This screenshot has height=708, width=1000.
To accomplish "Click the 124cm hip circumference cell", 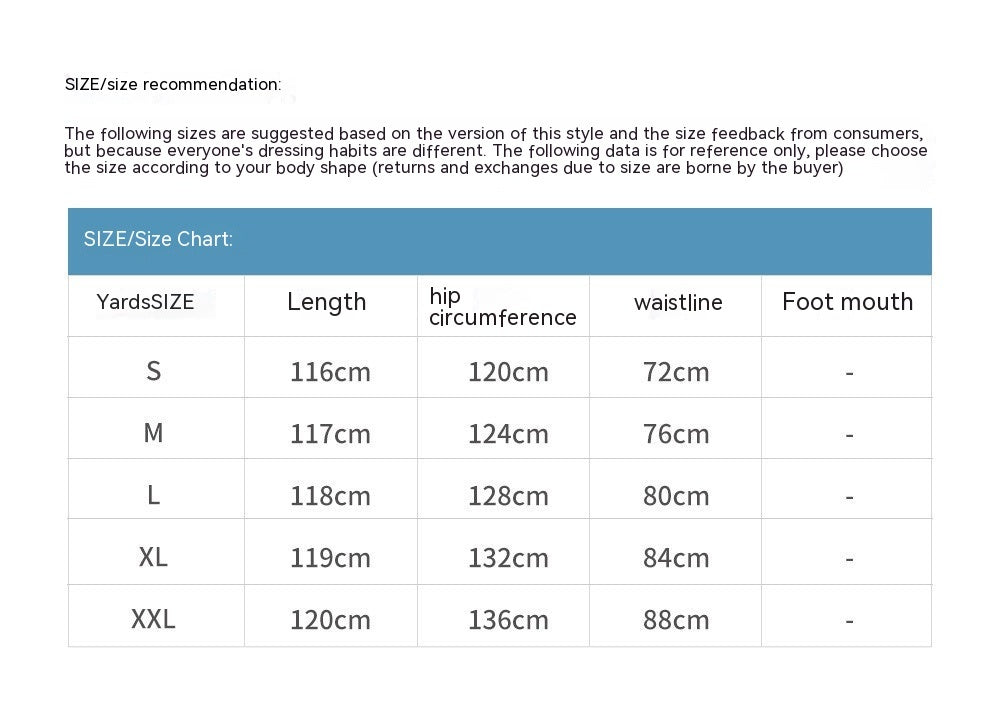I will tap(508, 434).
